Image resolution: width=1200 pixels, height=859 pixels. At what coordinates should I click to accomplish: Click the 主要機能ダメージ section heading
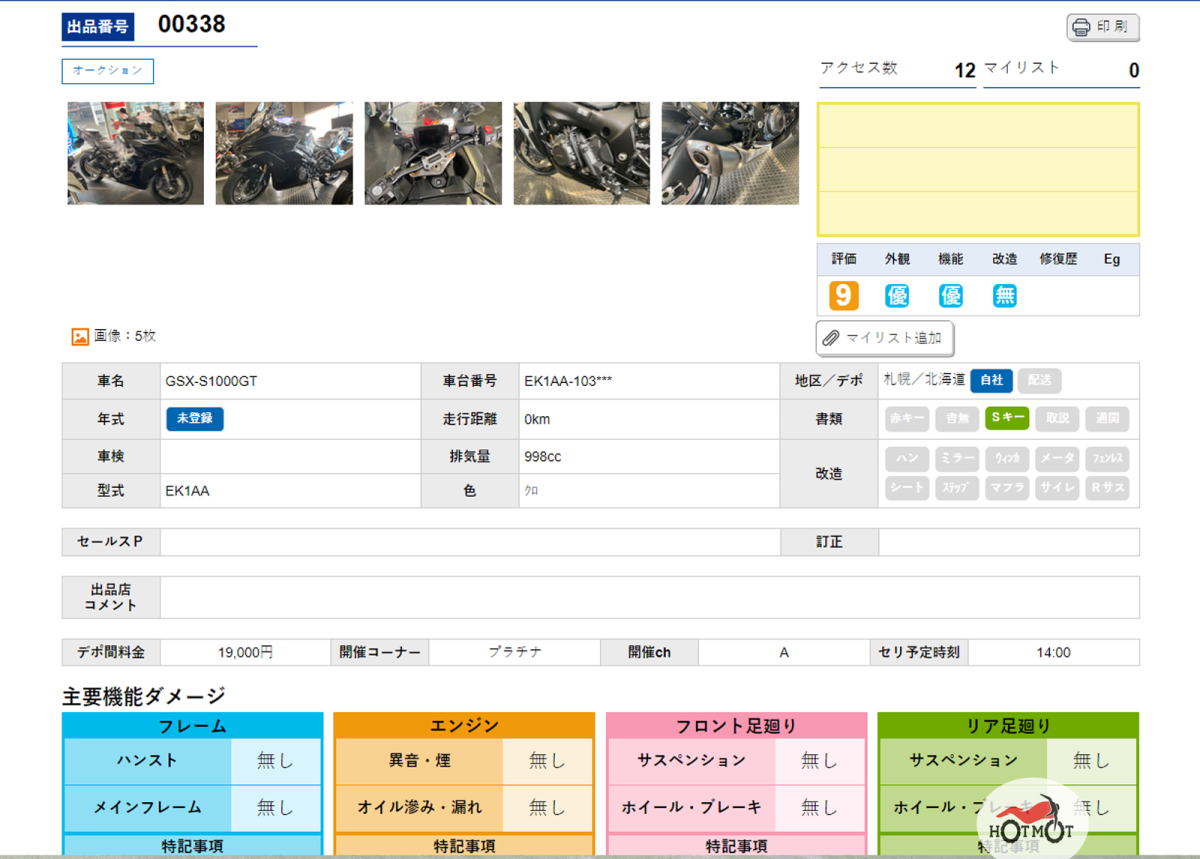coord(144,696)
